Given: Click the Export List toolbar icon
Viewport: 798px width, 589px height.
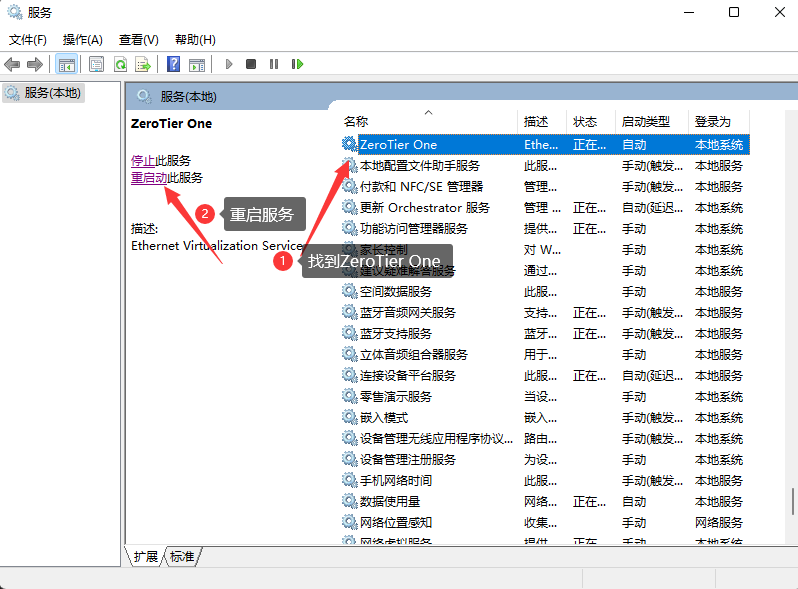Looking at the screenshot, I should tap(143, 64).
